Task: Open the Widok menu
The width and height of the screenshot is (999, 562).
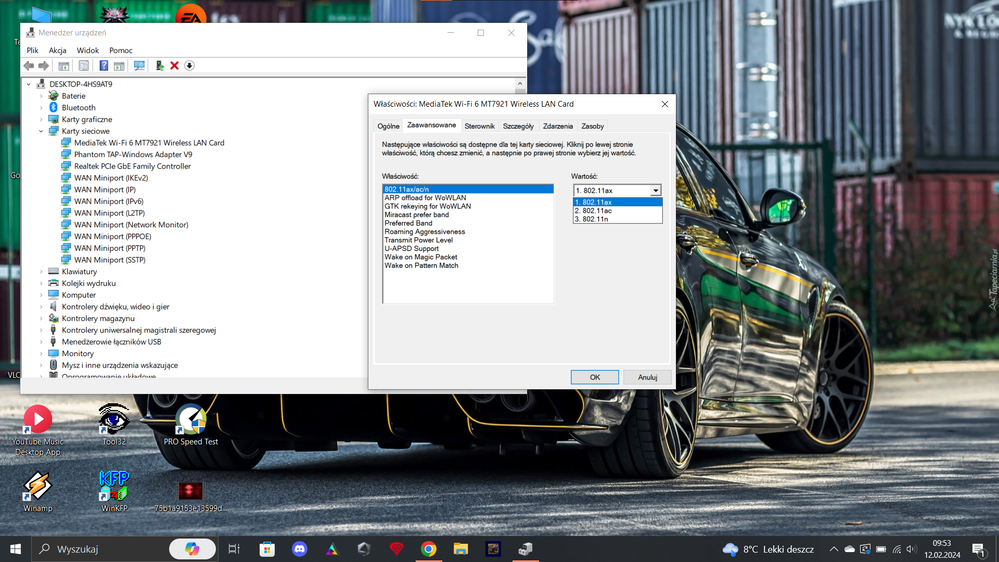Action: click(x=88, y=50)
